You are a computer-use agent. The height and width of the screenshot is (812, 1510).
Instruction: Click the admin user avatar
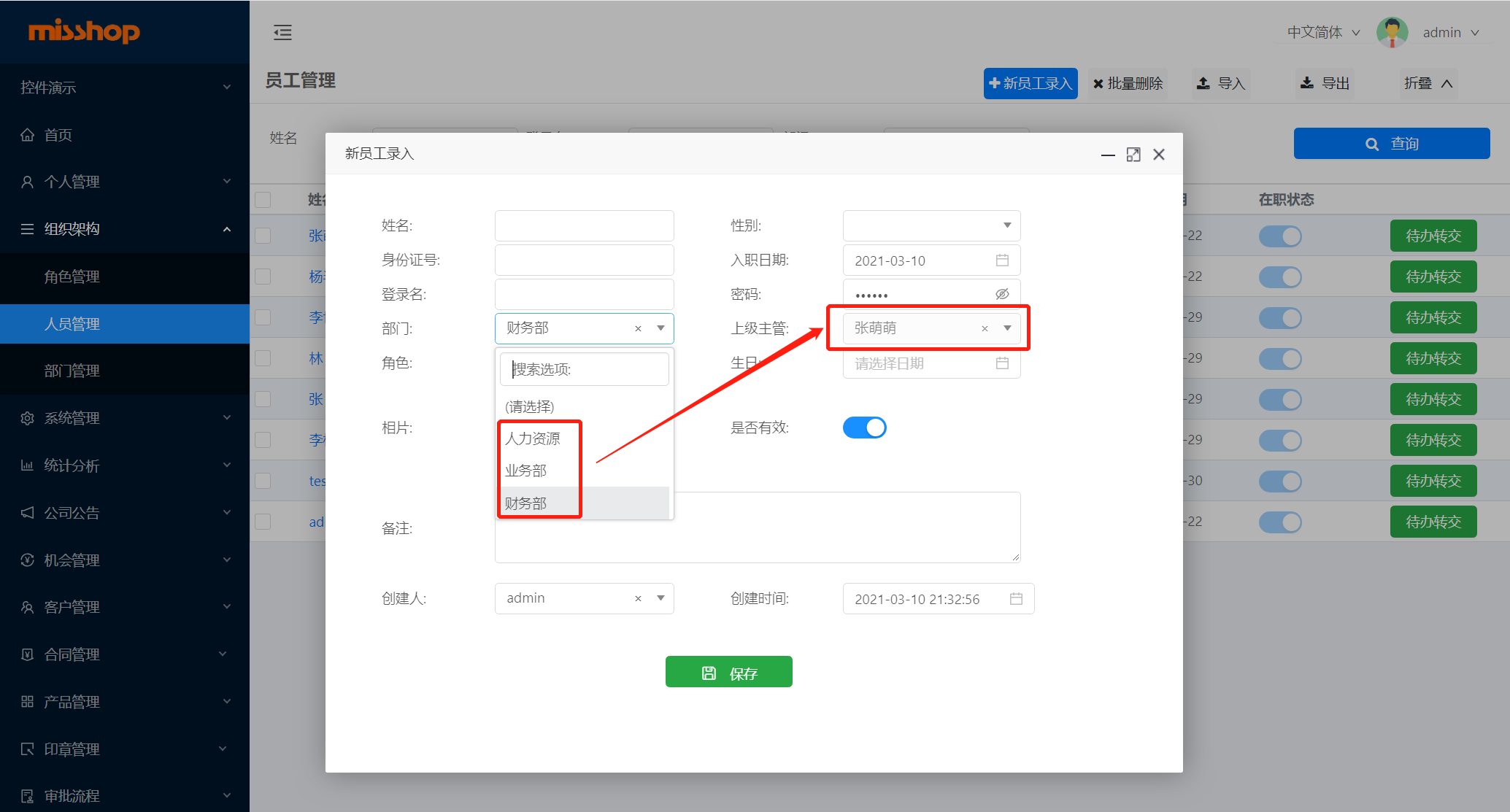1392,32
